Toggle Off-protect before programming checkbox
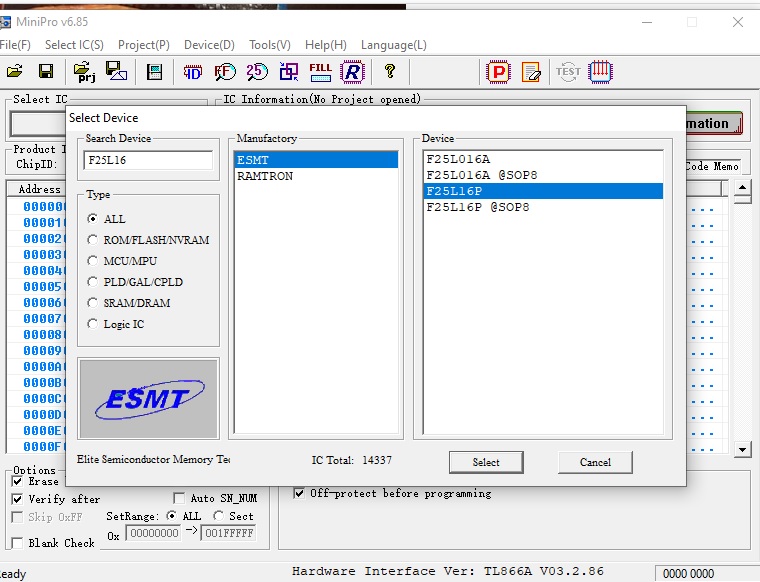 tap(299, 493)
